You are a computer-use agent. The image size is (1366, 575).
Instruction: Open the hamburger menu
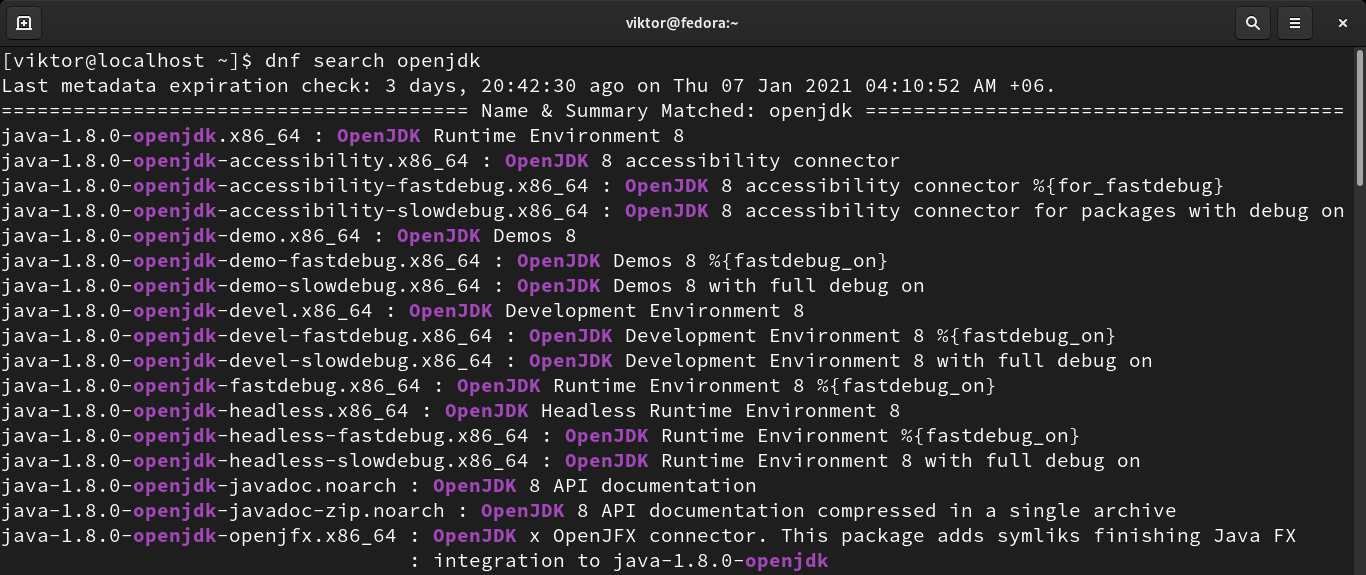point(1295,22)
